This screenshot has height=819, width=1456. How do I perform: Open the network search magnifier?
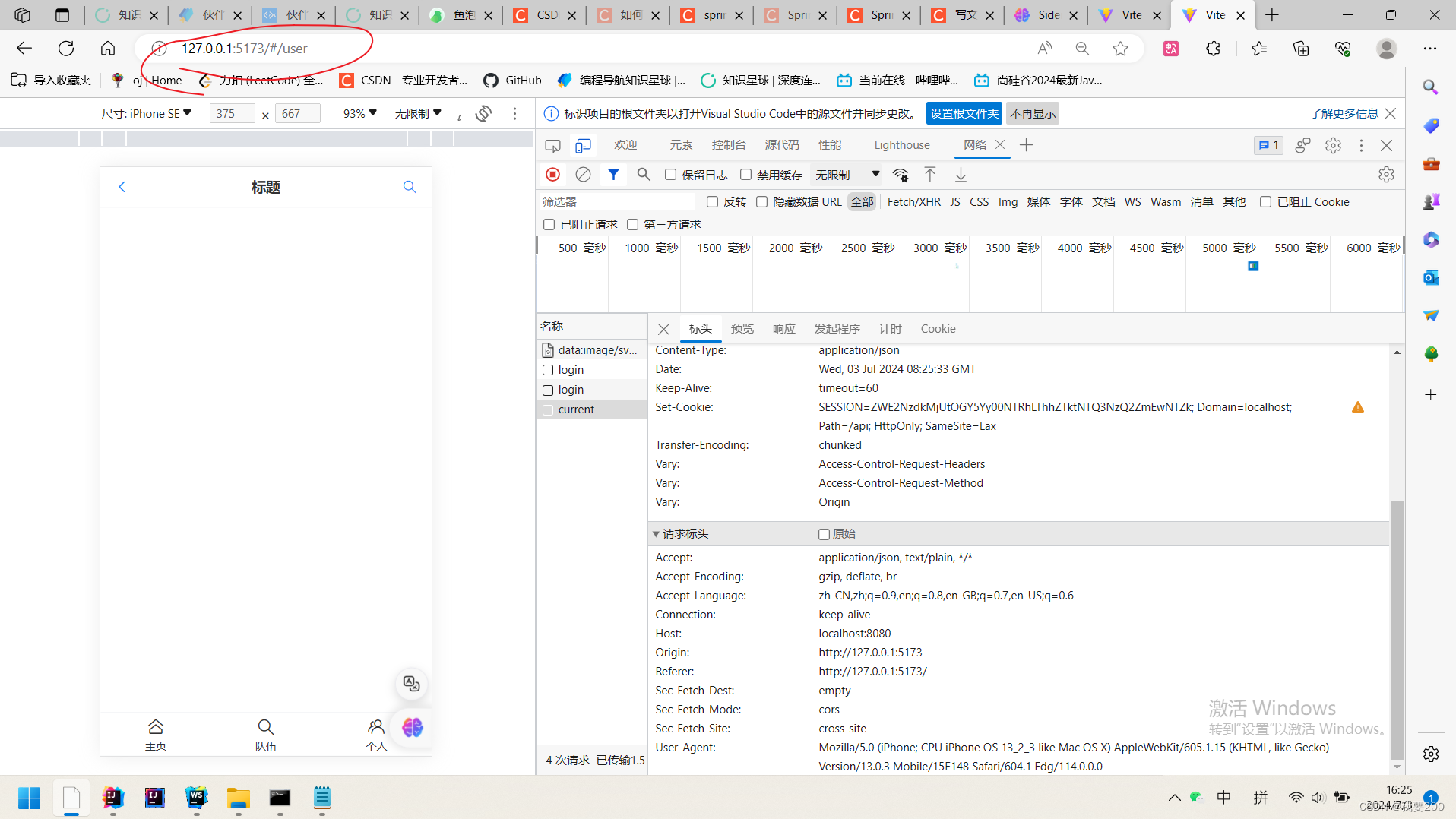(x=644, y=175)
